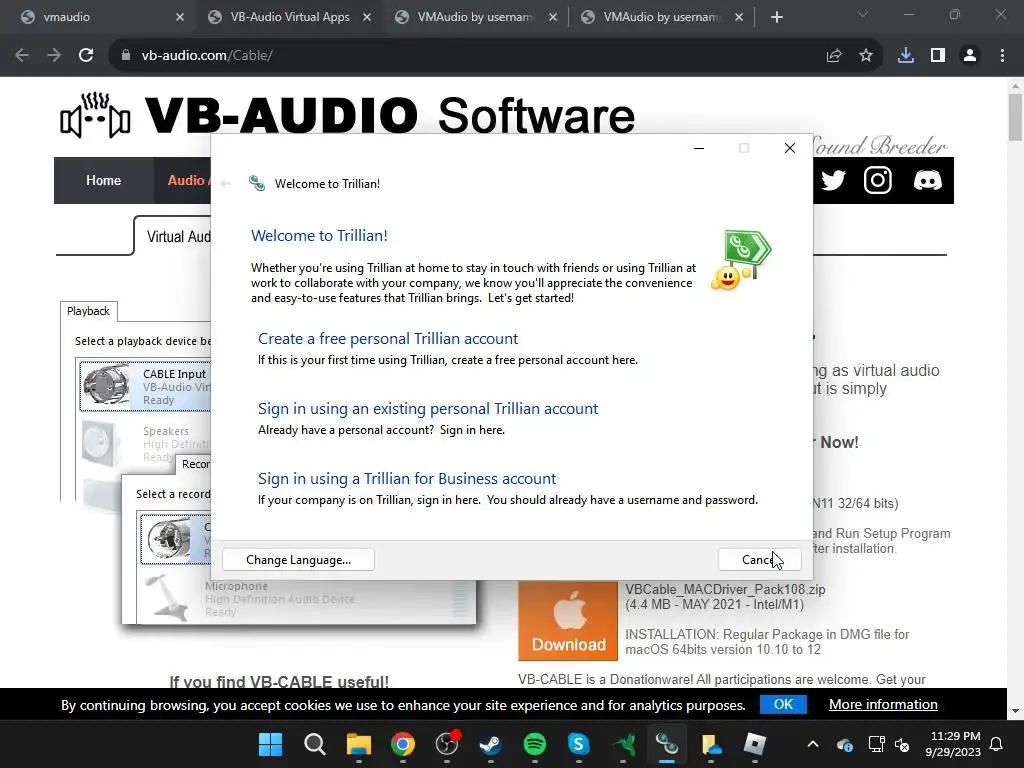Image resolution: width=1024 pixels, height=768 pixels.
Task: Go forward in Chrome
Action: pos(54,56)
